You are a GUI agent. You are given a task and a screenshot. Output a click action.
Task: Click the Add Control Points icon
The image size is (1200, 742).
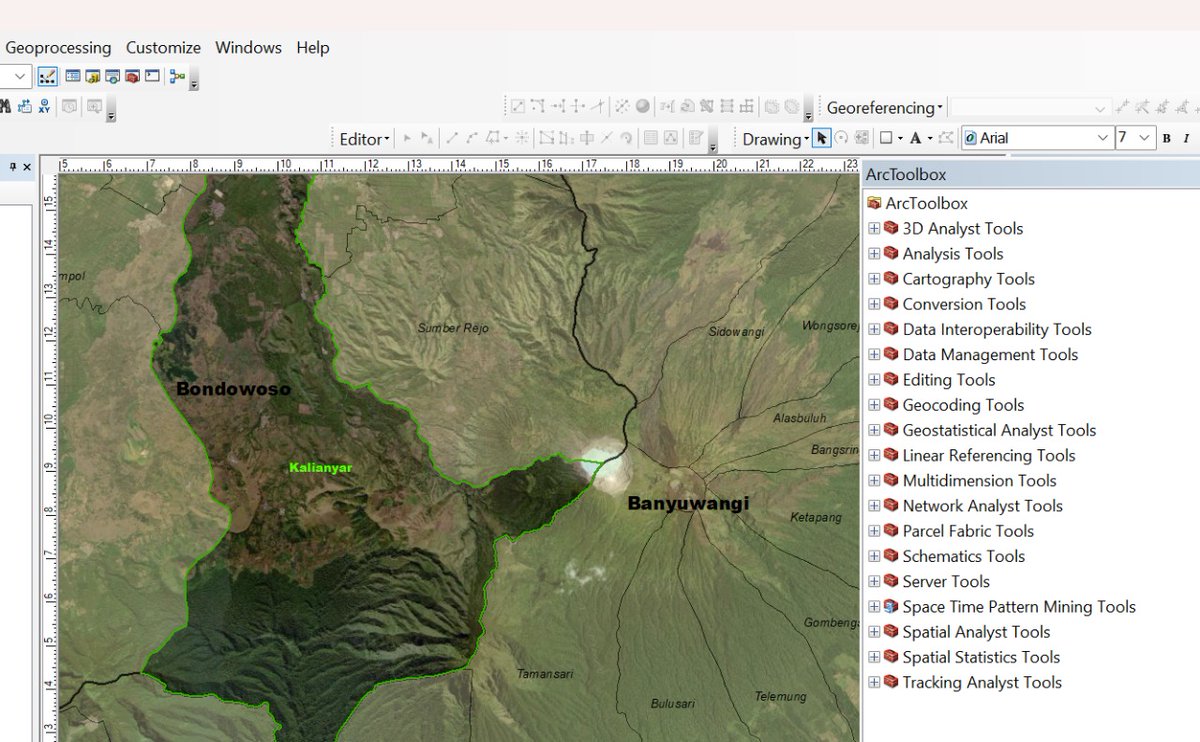1122,107
